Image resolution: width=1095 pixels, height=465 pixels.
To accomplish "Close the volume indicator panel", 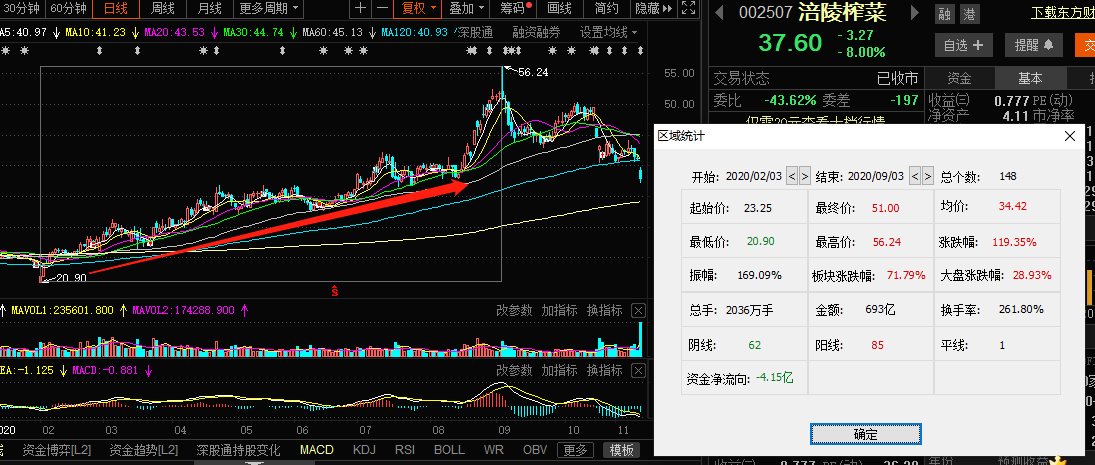I will [639, 311].
